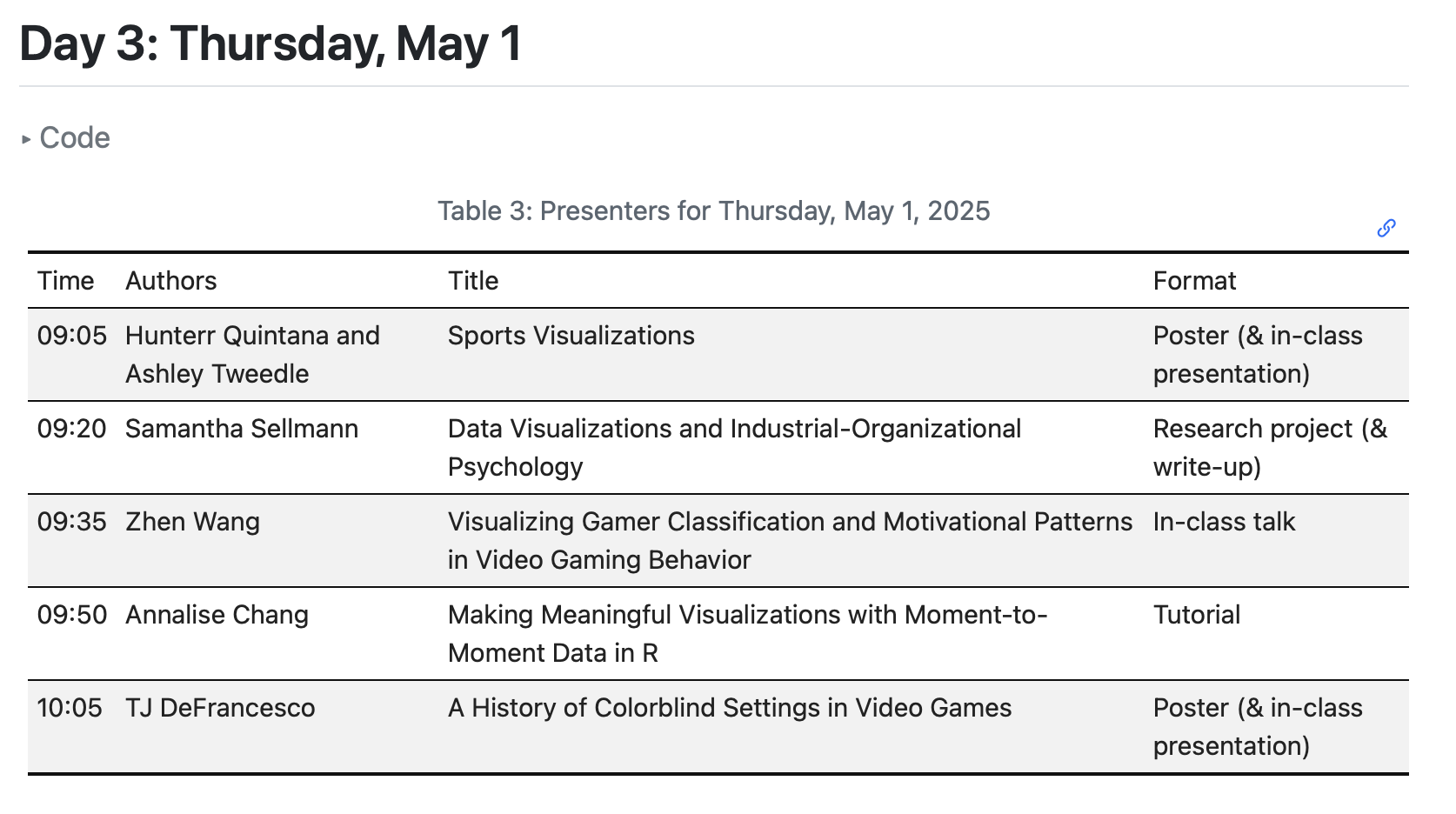The width and height of the screenshot is (1456, 814).
Task: Click A History of Colorblind Settings title
Action: click(x=729, y=708)
